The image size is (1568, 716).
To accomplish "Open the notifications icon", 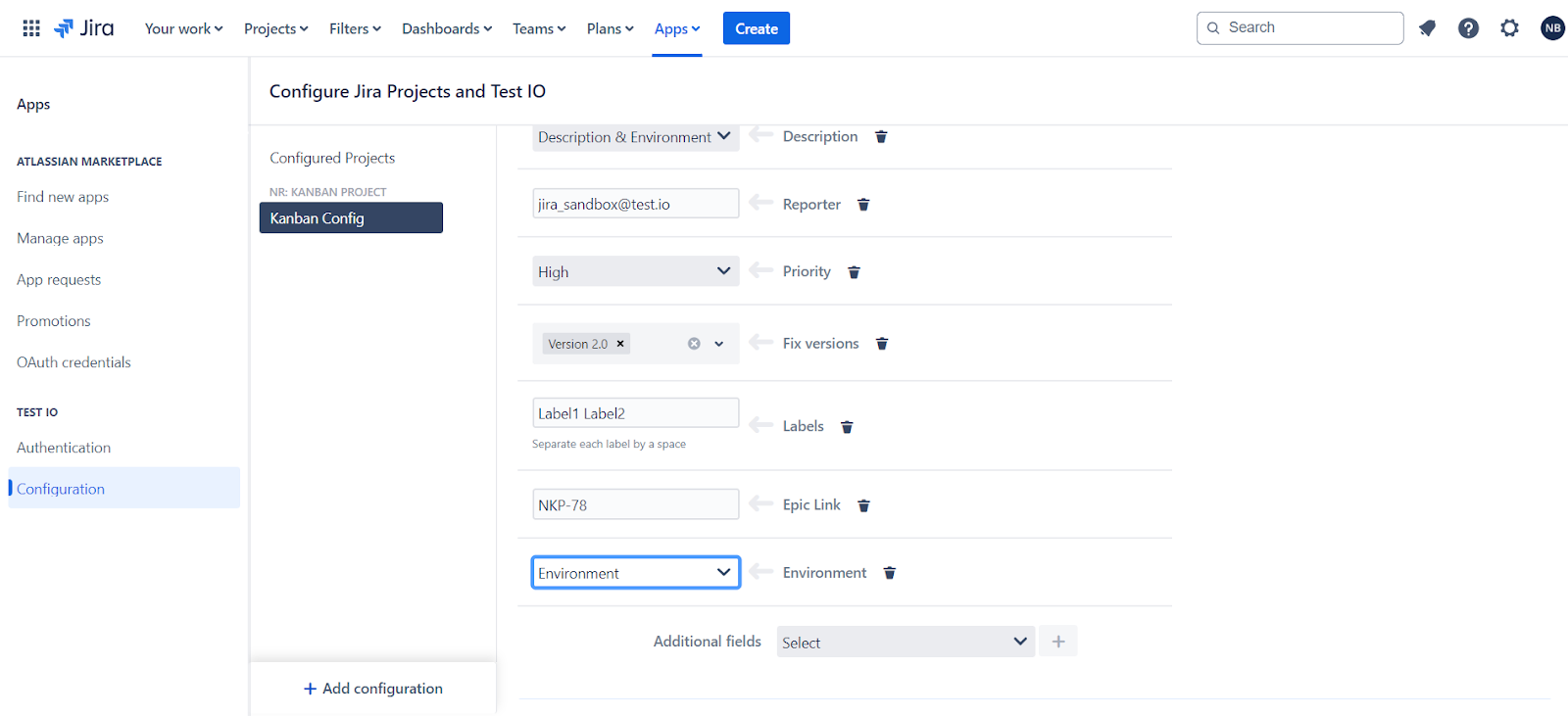I will [1427, 28].
